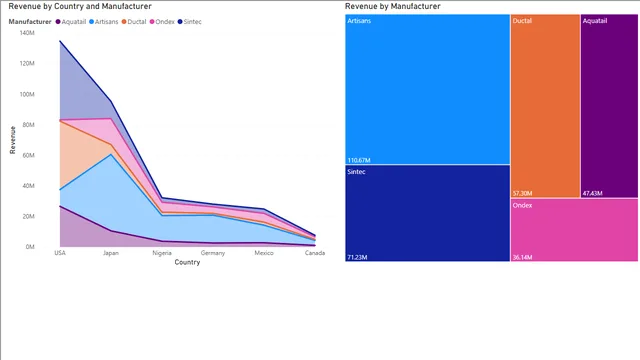Select Aquatail label in chart legend

[73, 22]
